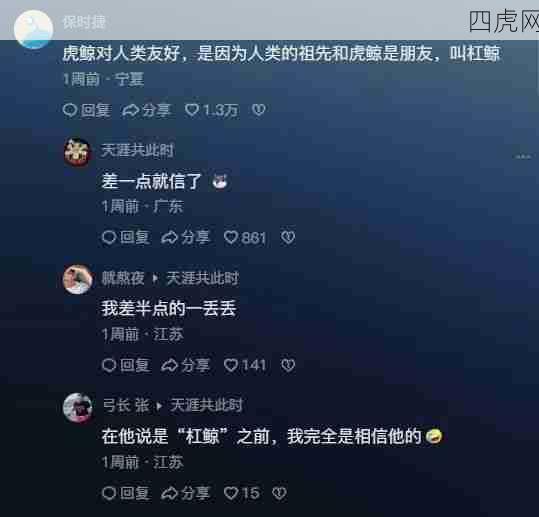Like the top comment with 1.3万 likes
Viewport: 539px width, 517px height.
[211, 110]
